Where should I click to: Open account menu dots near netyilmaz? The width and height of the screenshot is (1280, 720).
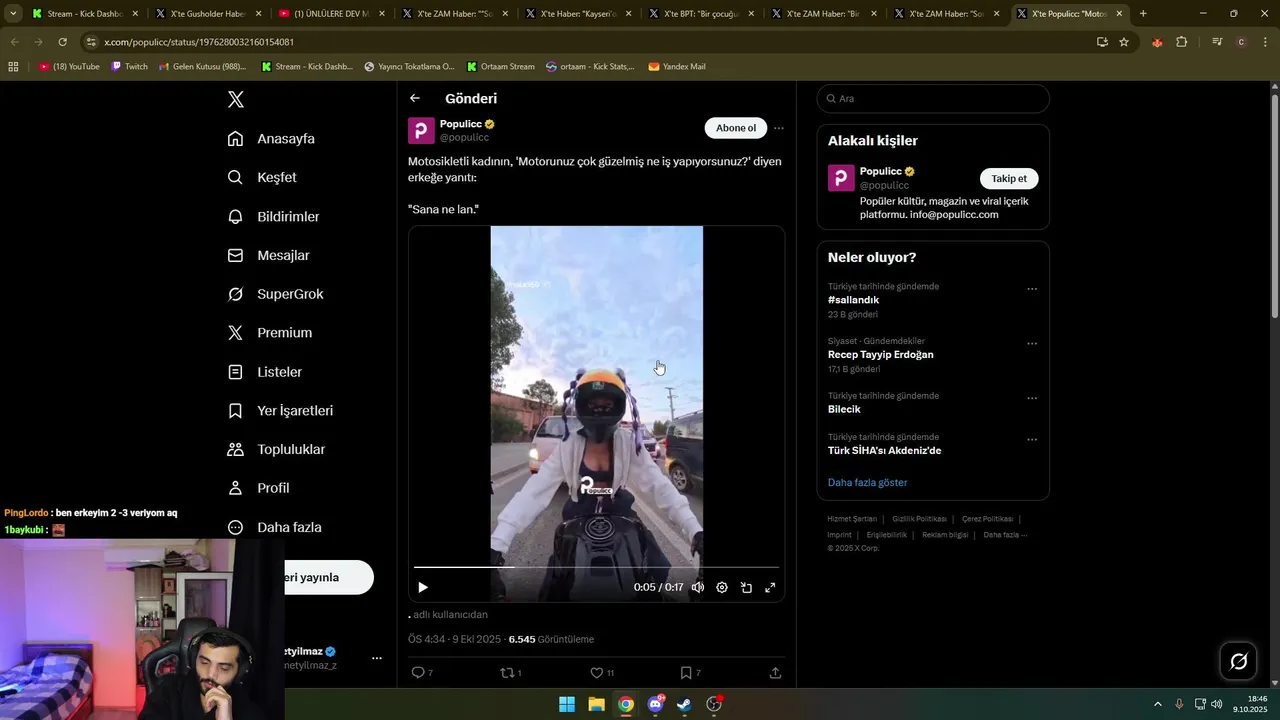pos(377,658)
